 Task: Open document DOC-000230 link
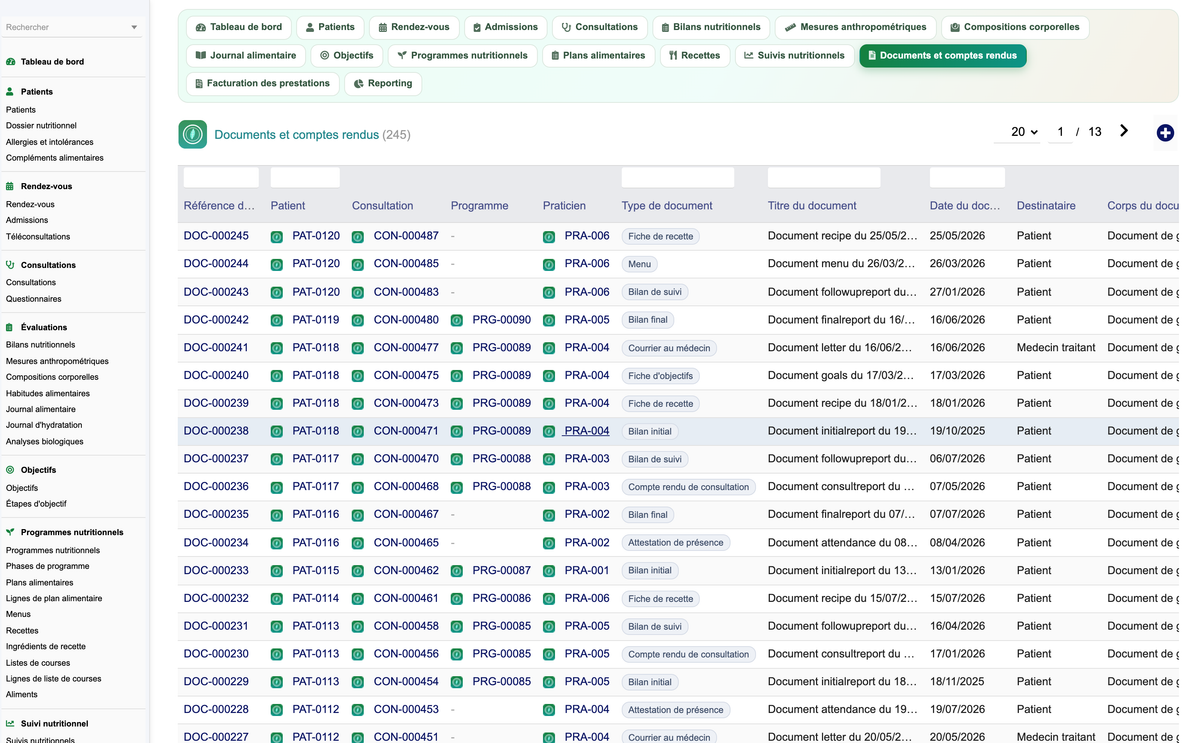[x=216, y=654]
